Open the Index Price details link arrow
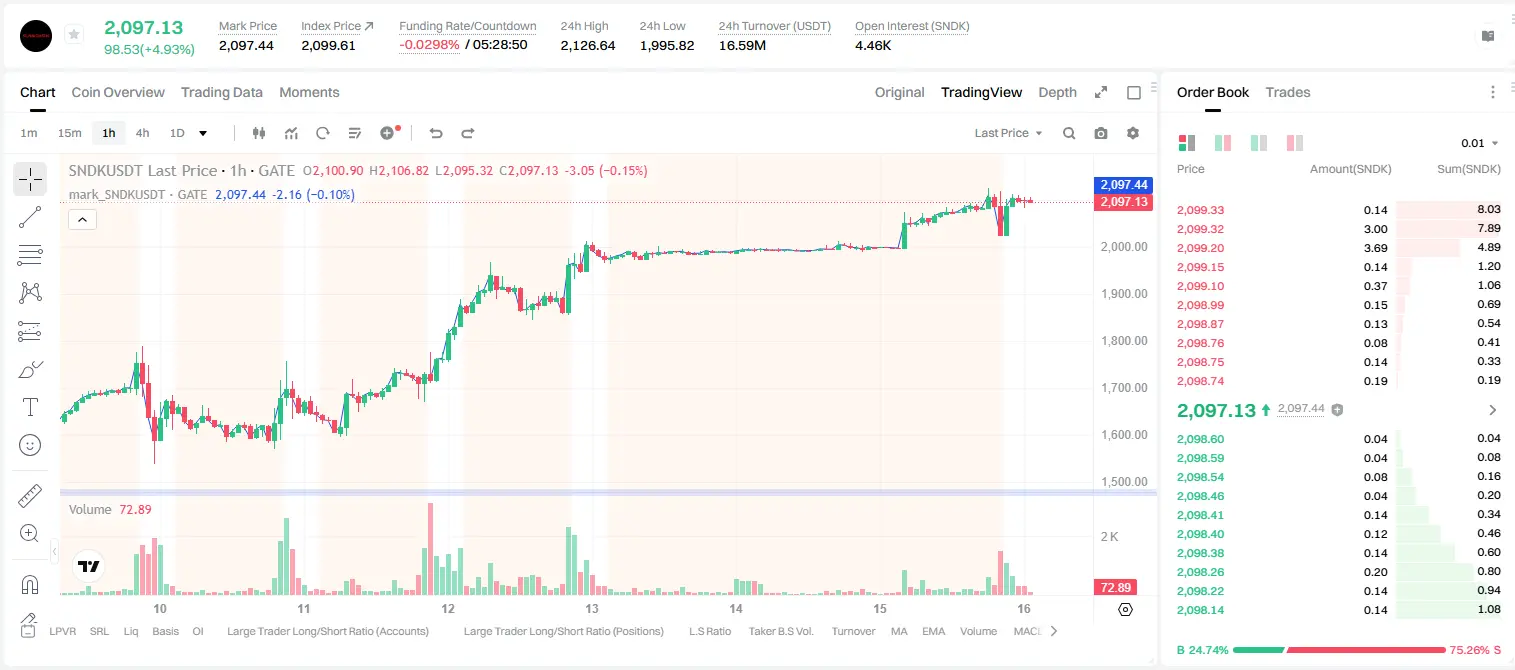Image resolution: width=1515 pixels, height=670 pixels. coord(369,26)
